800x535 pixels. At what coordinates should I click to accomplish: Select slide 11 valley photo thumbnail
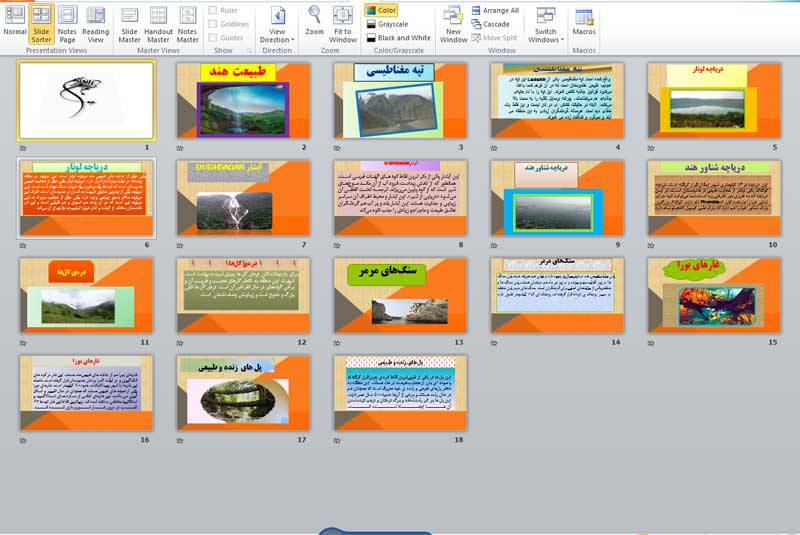click(x=86, y=295)
